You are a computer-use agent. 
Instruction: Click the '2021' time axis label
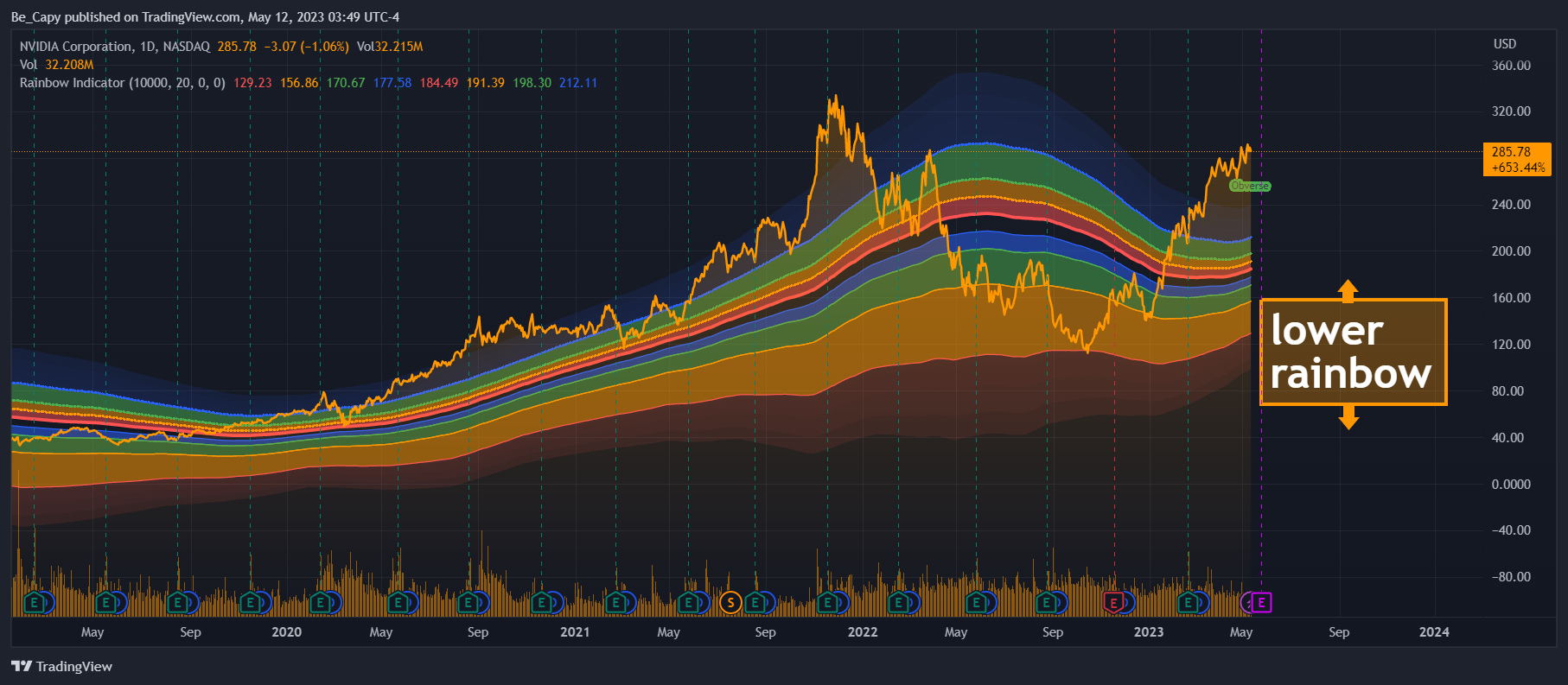click(x=575, y=632)
